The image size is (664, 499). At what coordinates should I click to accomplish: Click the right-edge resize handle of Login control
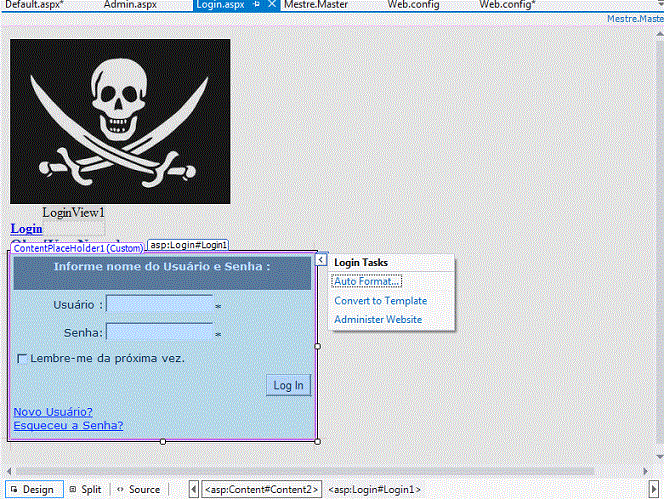point(318,346)
